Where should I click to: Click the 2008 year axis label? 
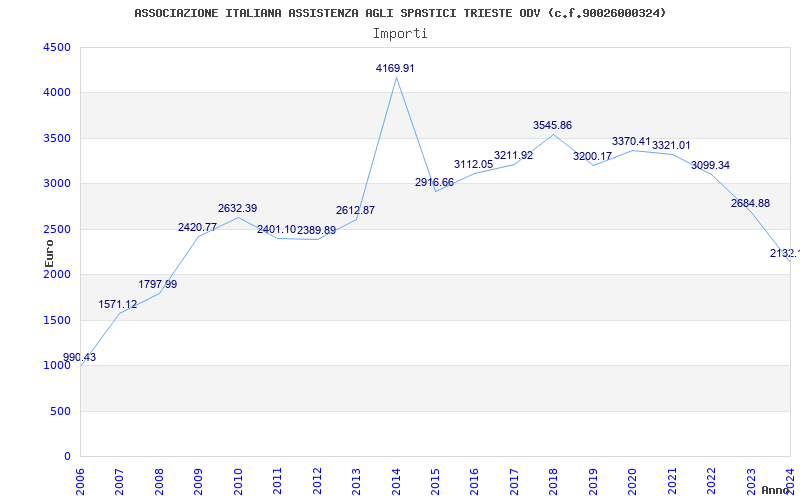(x=159, y=482)
